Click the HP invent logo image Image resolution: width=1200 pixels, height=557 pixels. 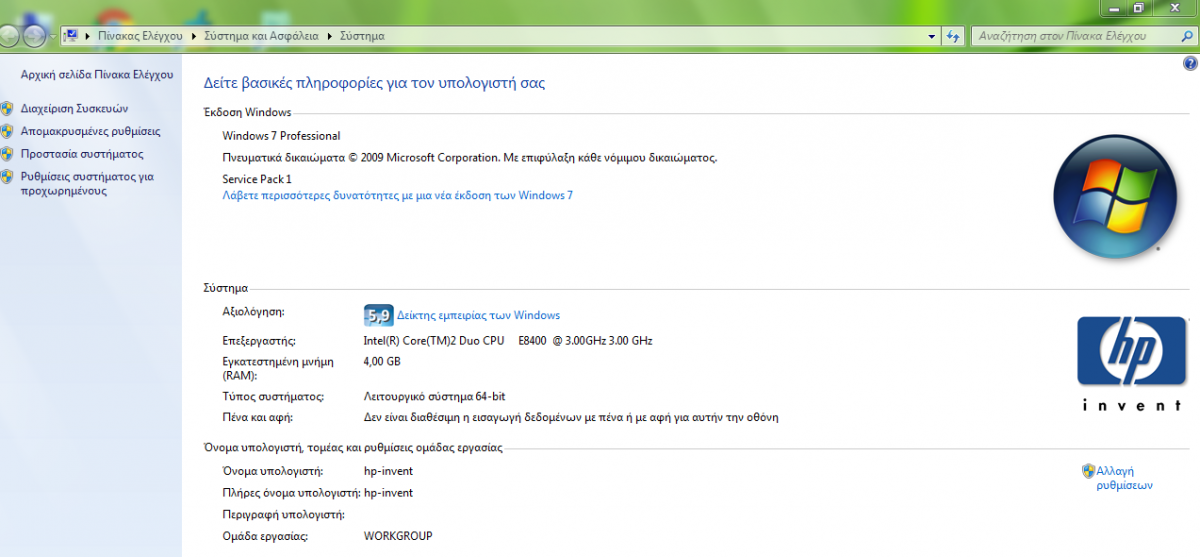click(x=1131, y=363)
